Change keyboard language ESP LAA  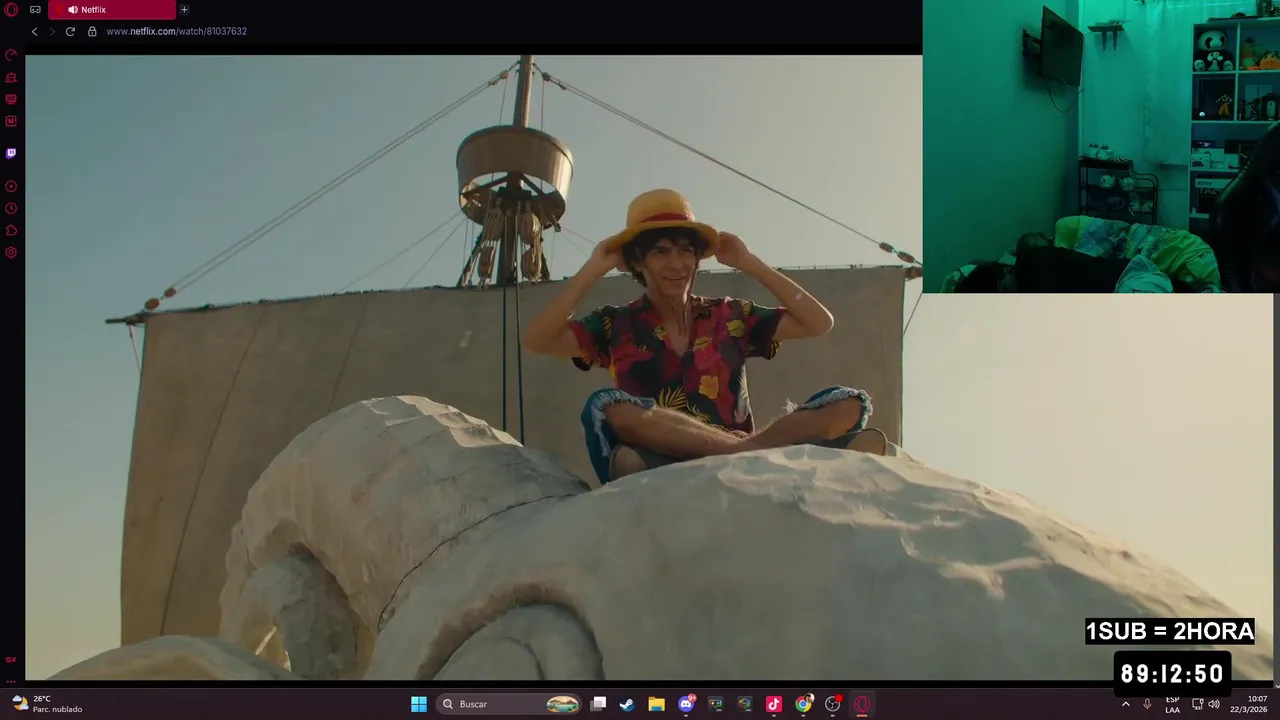click(1172, 704)
